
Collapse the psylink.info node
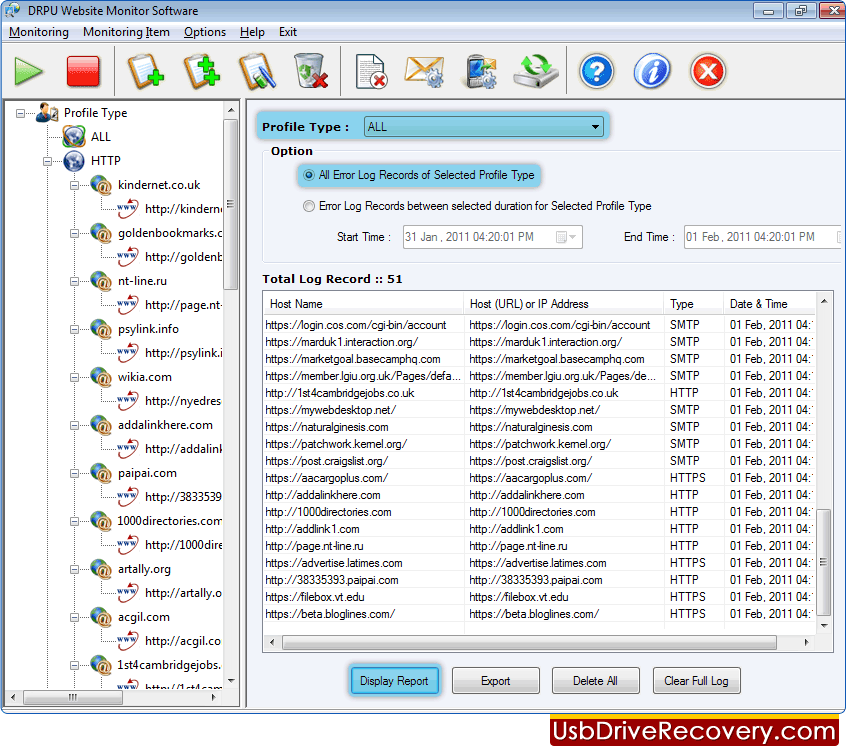pos(74,330)
